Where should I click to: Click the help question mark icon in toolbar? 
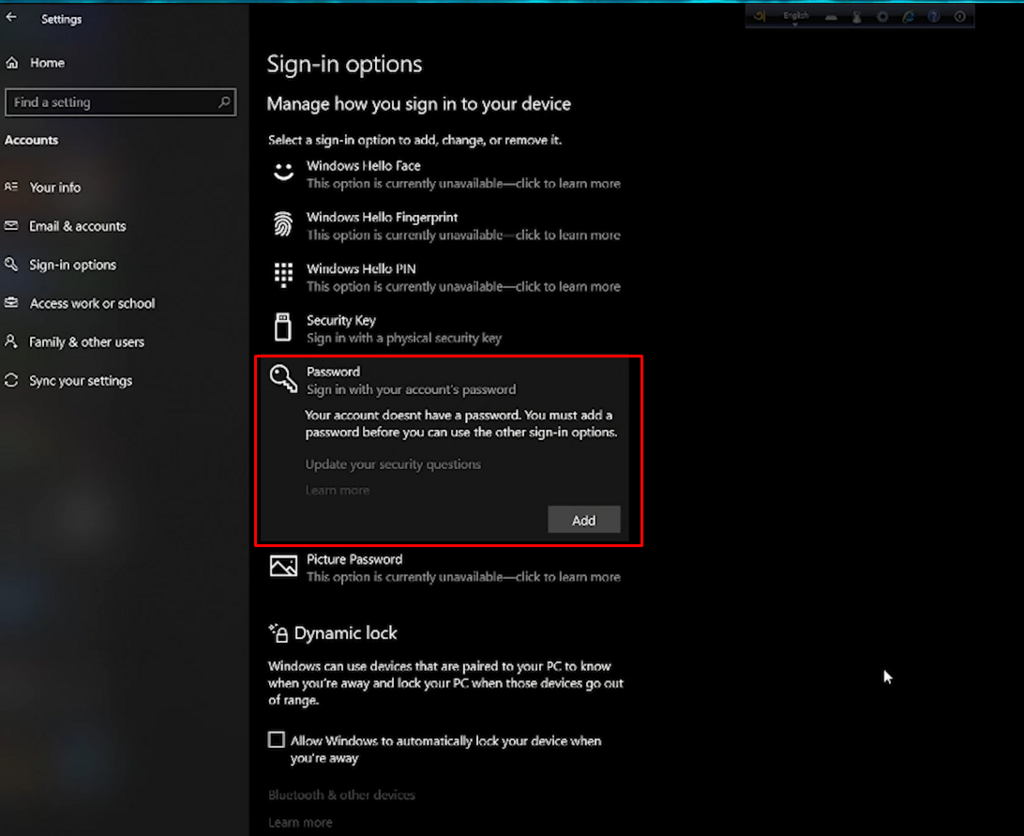point(934,17)
